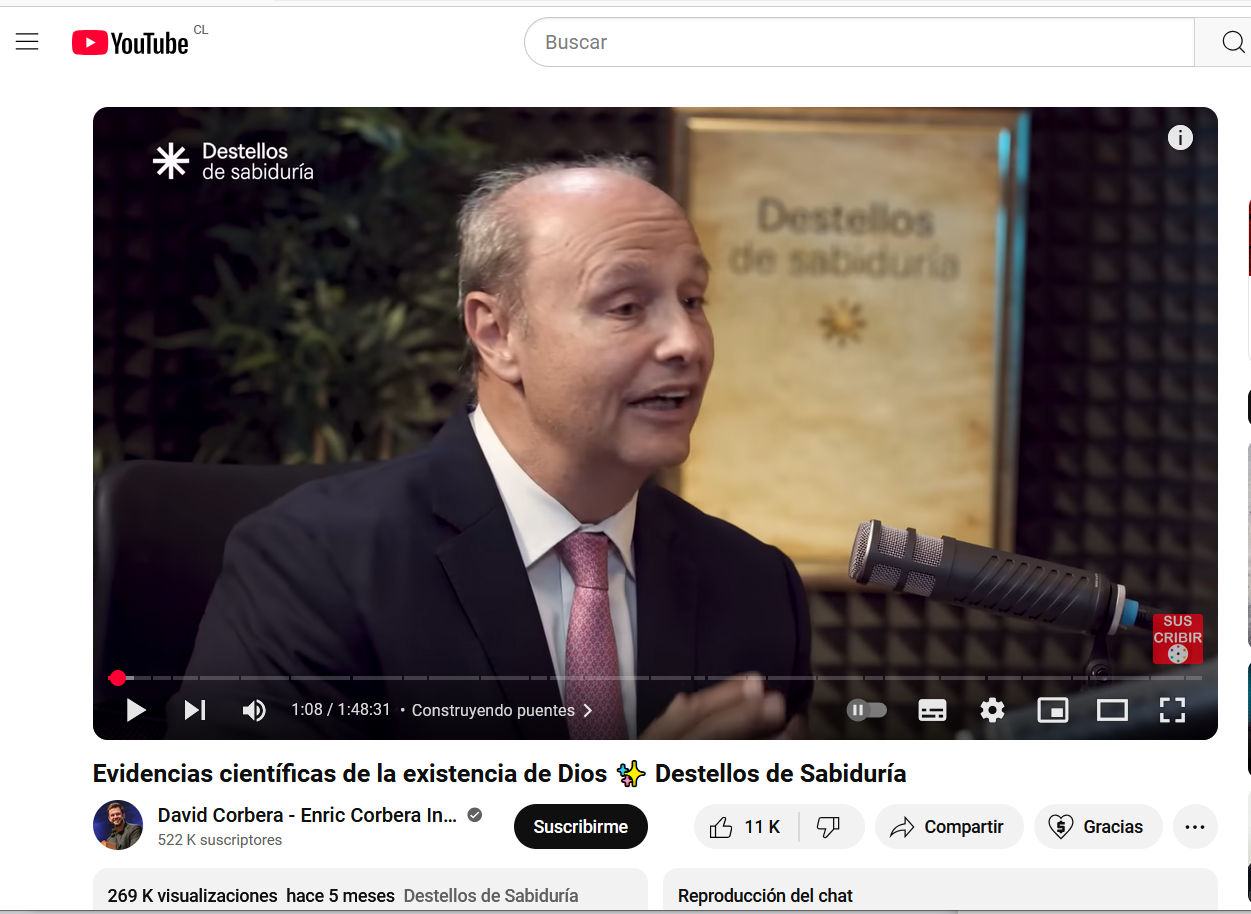Click the video progress bar scrubber
The width and height of the screenshot is (1251, 914).
pyautogui.click(x=118, y=678)
